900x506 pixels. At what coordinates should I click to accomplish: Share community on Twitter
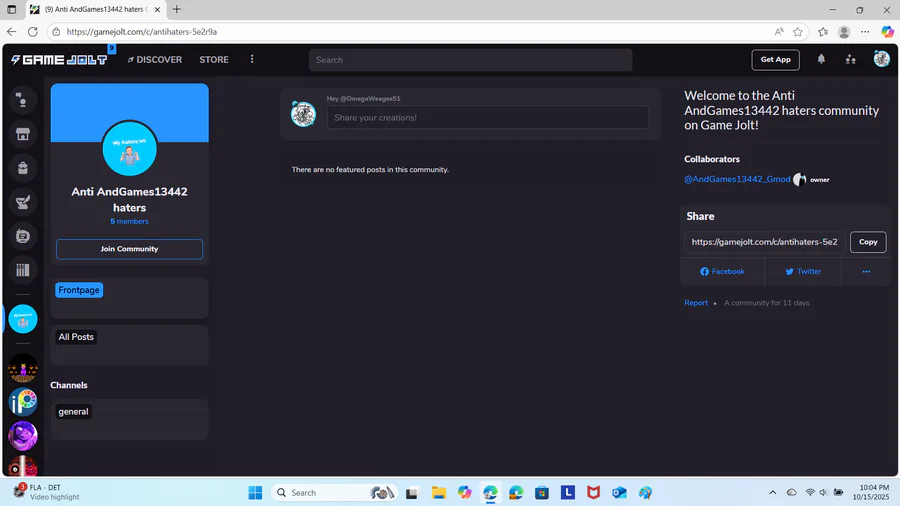pos(803,271)
